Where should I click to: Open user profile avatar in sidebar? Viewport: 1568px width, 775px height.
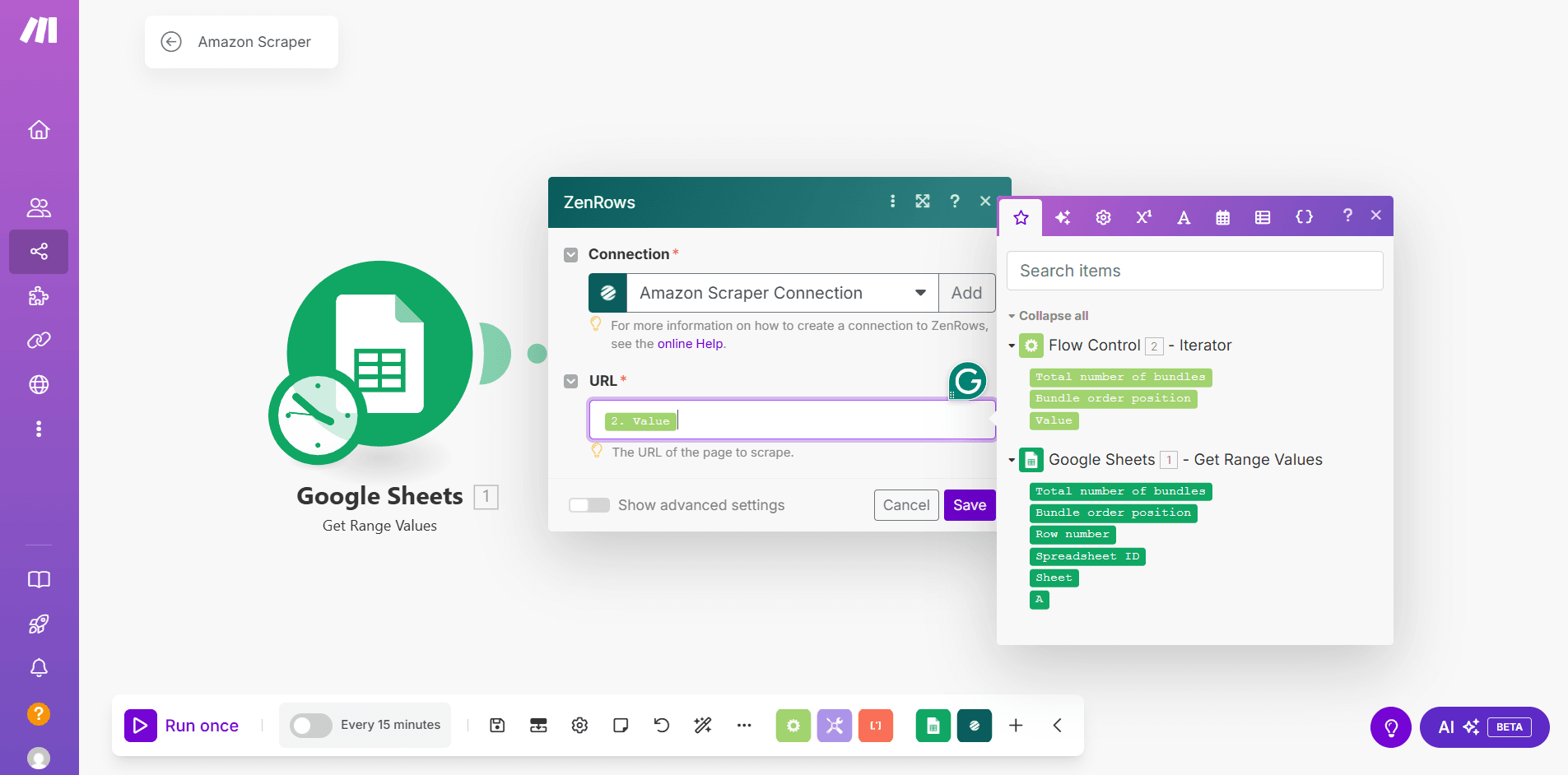(39, 758)
